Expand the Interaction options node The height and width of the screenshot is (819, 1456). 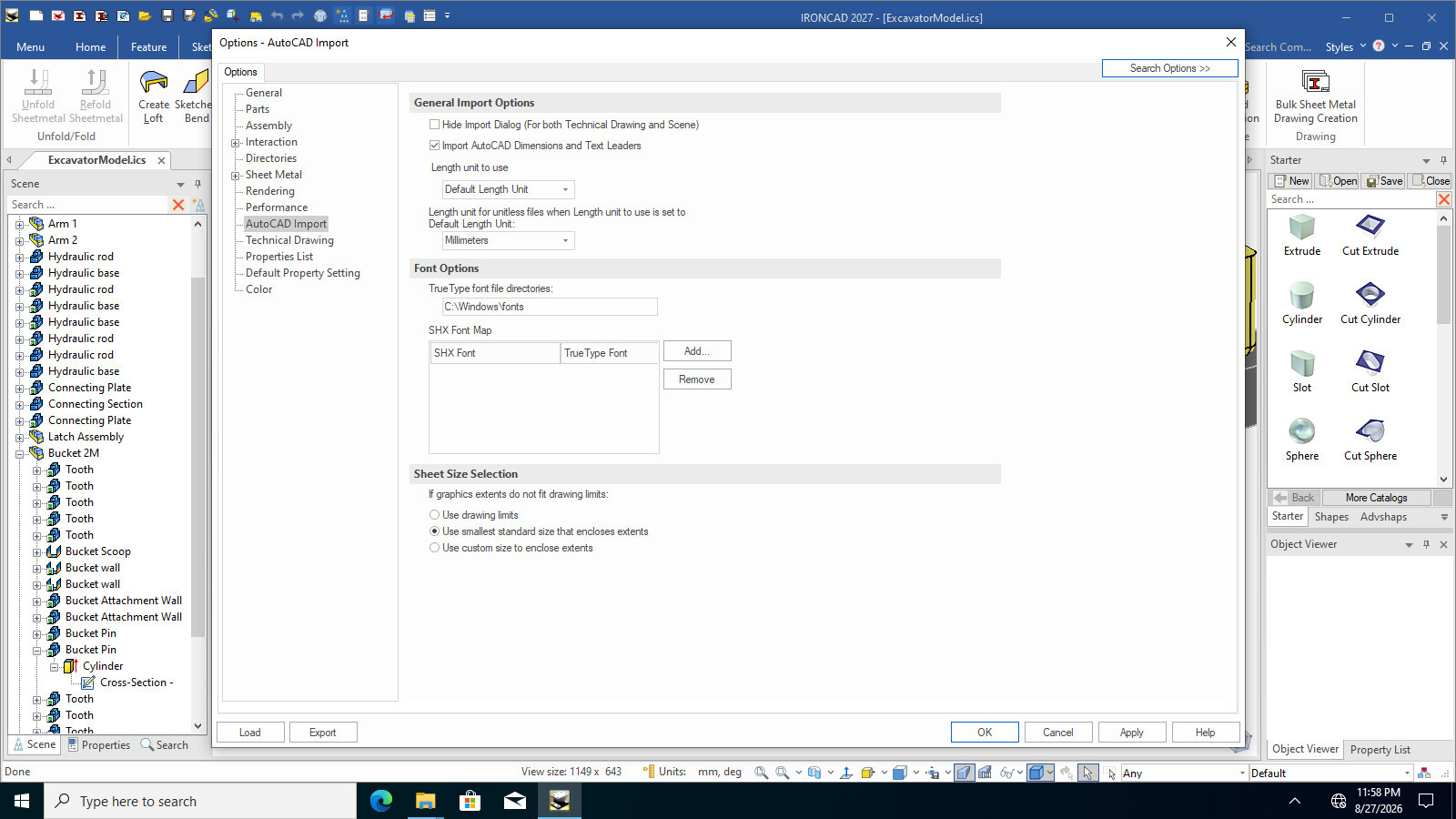click(x=236, y=143)
